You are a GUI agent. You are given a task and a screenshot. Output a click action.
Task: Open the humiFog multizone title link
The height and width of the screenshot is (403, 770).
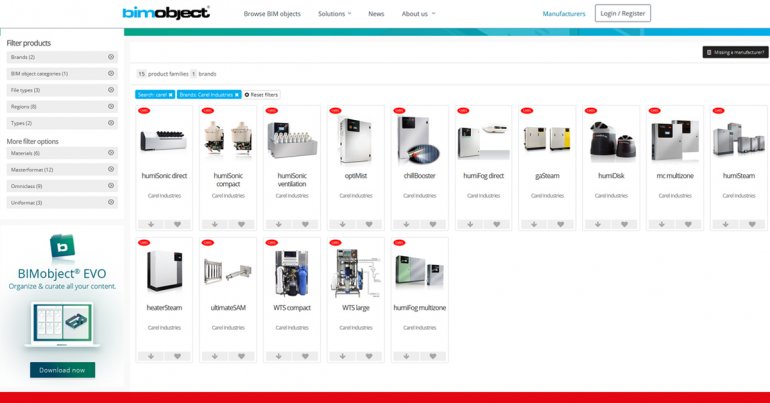click(419, 308)
